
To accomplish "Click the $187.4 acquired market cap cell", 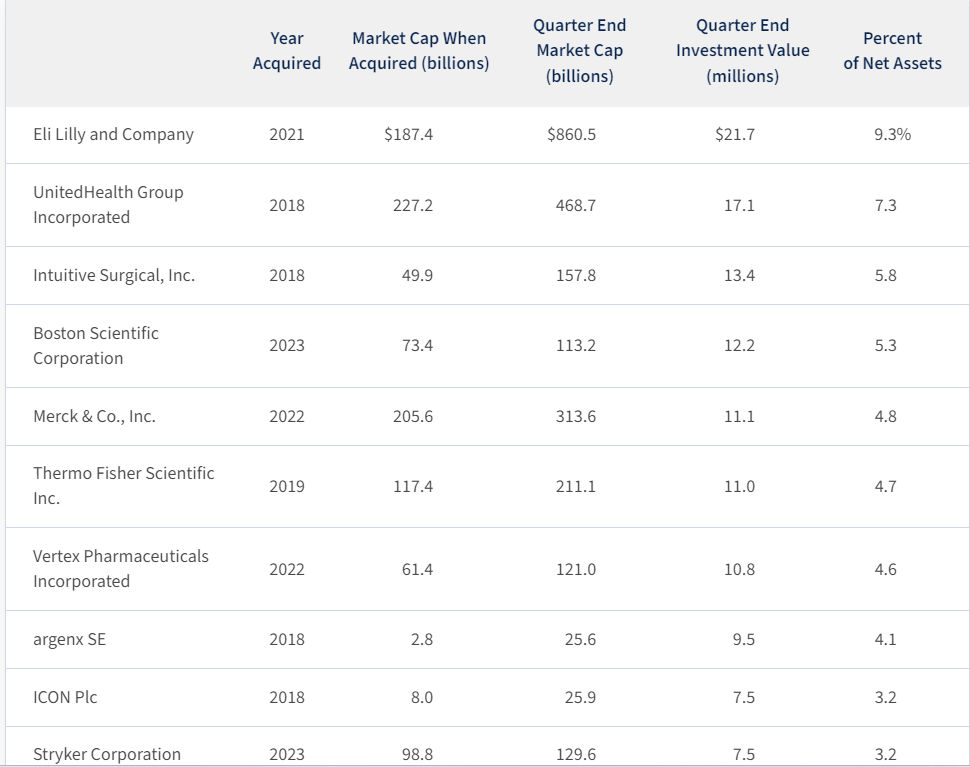I will (x=408, y=134).
